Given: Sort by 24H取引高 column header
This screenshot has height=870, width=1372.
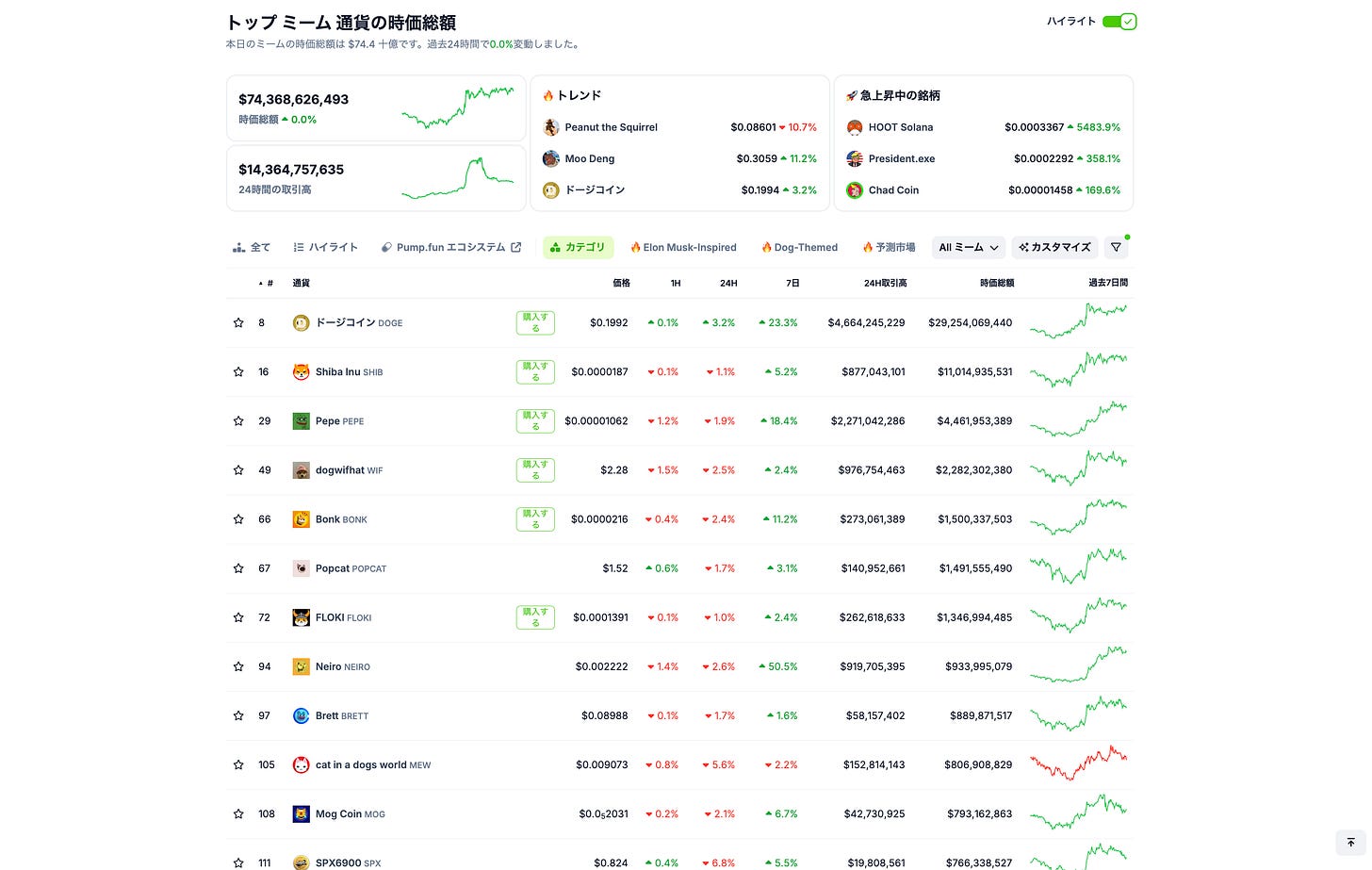Looking at the screenshot, I should tap(885, 283).
